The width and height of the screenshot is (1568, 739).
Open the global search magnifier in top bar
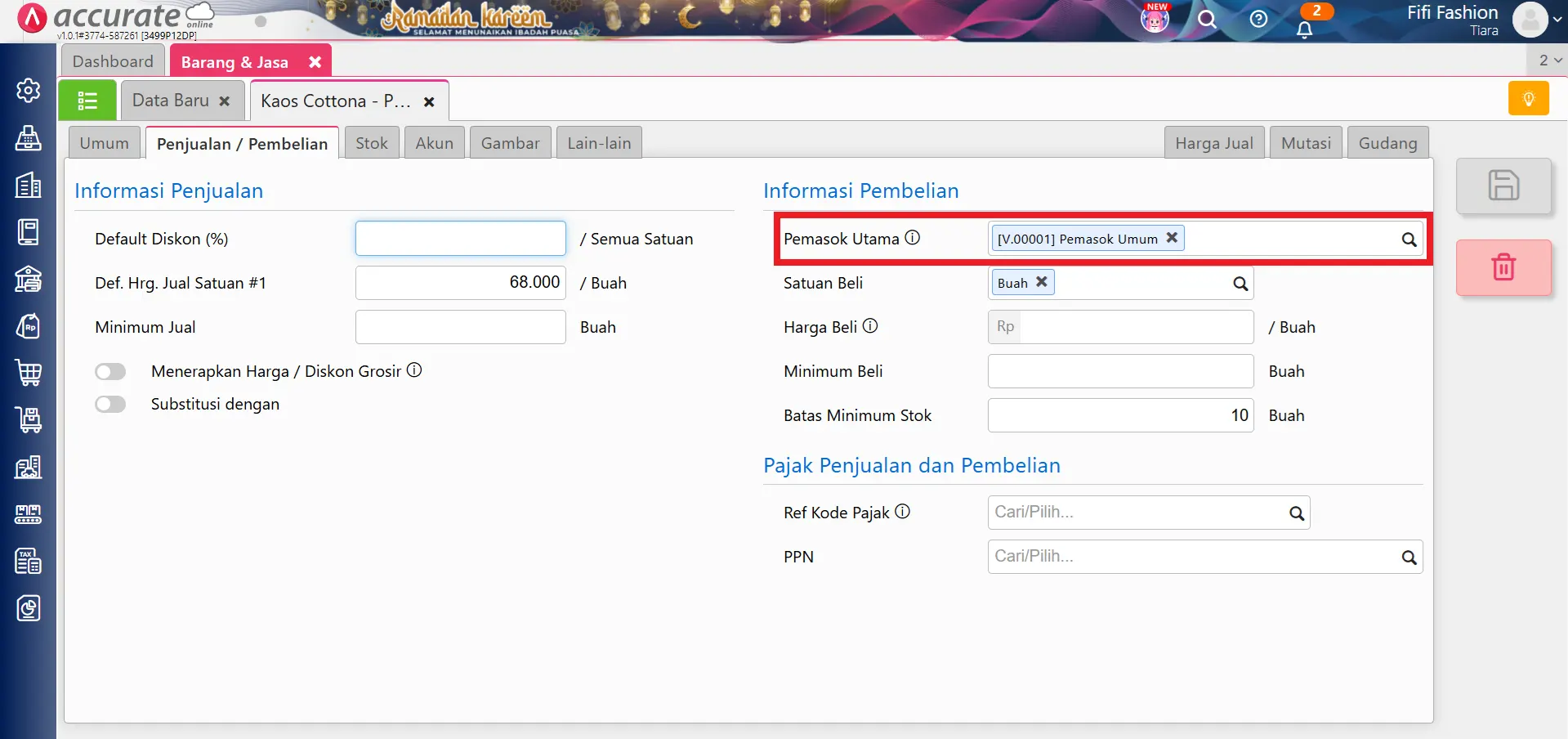(1208, 20)
